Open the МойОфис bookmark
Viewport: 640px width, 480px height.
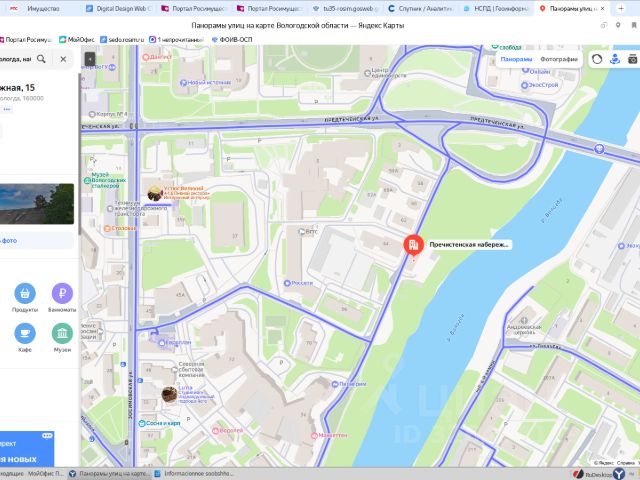pyautogui.click(x=76, y=40)
